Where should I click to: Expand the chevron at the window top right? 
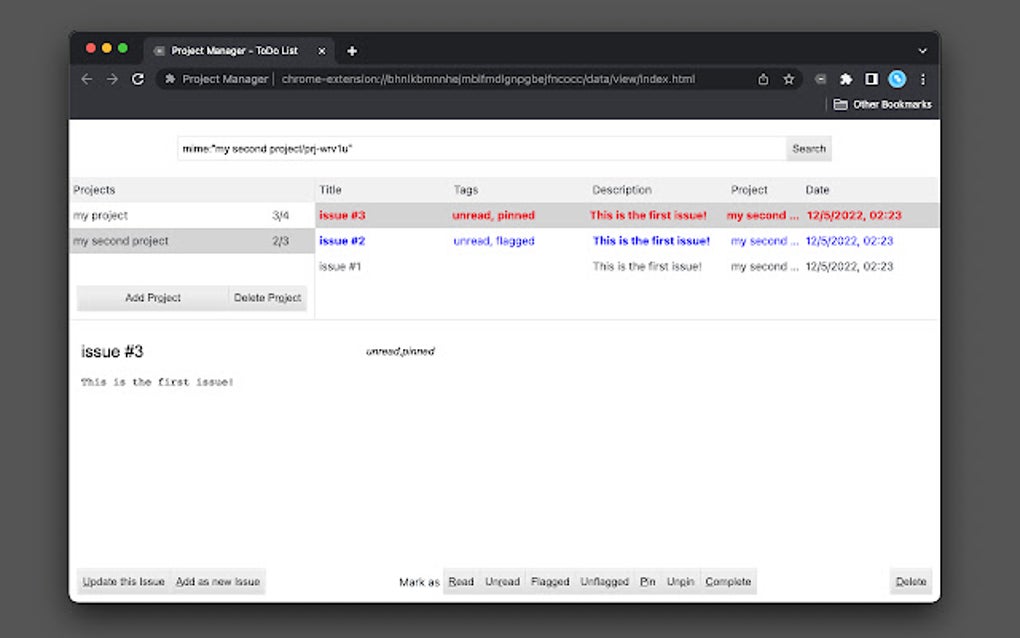point(921,51)
